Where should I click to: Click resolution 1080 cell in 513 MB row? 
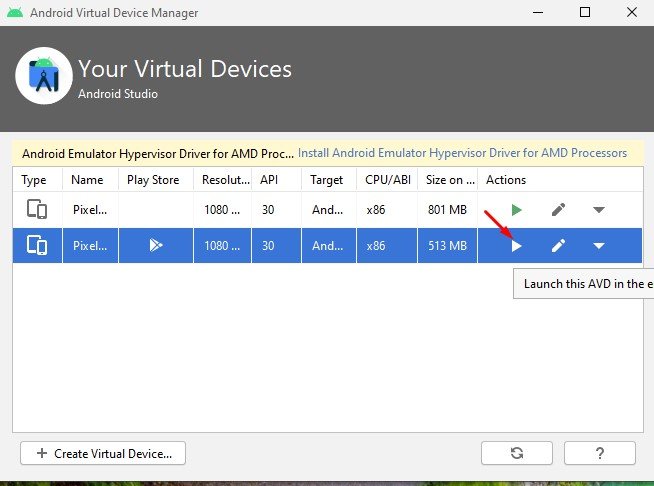pyautogui.click(x=222, y=246)
